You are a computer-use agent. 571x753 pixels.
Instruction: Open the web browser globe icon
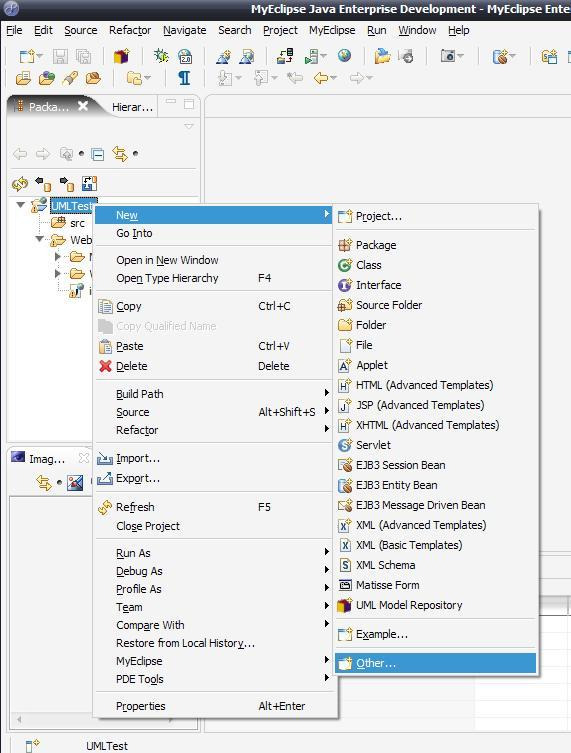344,56
